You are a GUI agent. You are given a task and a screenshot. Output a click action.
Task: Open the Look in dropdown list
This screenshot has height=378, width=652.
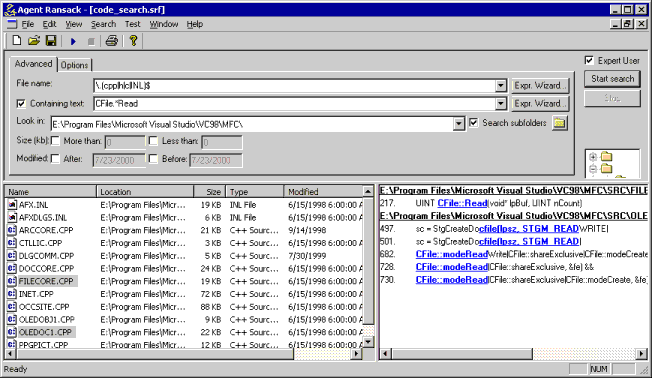pos(459,124)
